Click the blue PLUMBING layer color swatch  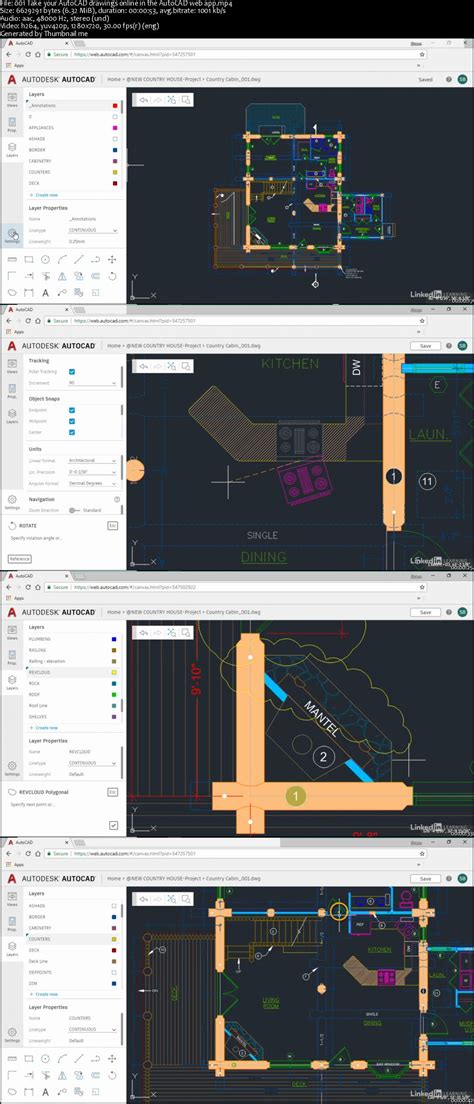pos(114,639)
